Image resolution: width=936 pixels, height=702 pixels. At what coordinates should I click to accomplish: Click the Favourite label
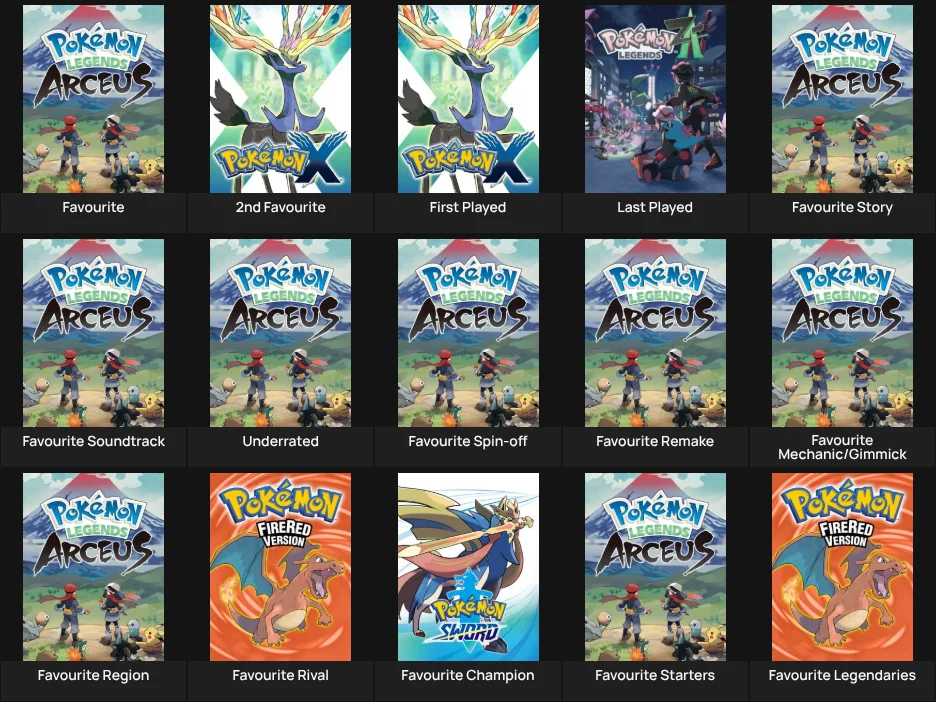point(93,207)
